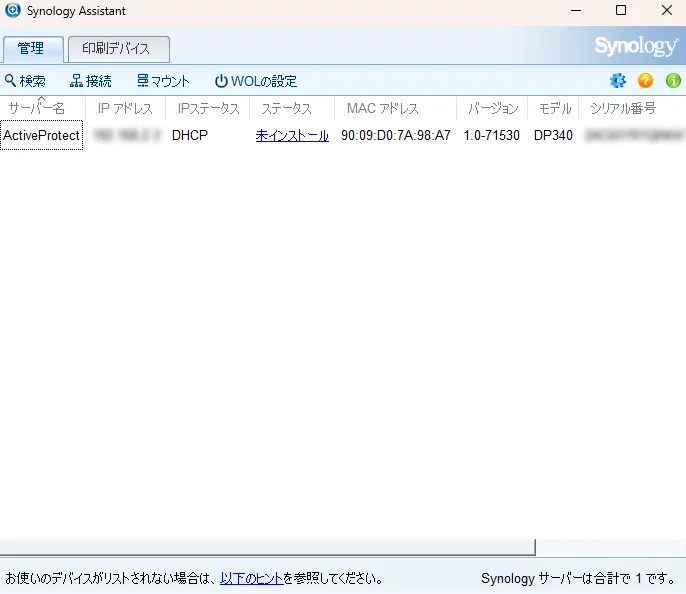The image size is (686, 594).
Task: Sort by ステータス column header
Action: click(x=292, y=108)
